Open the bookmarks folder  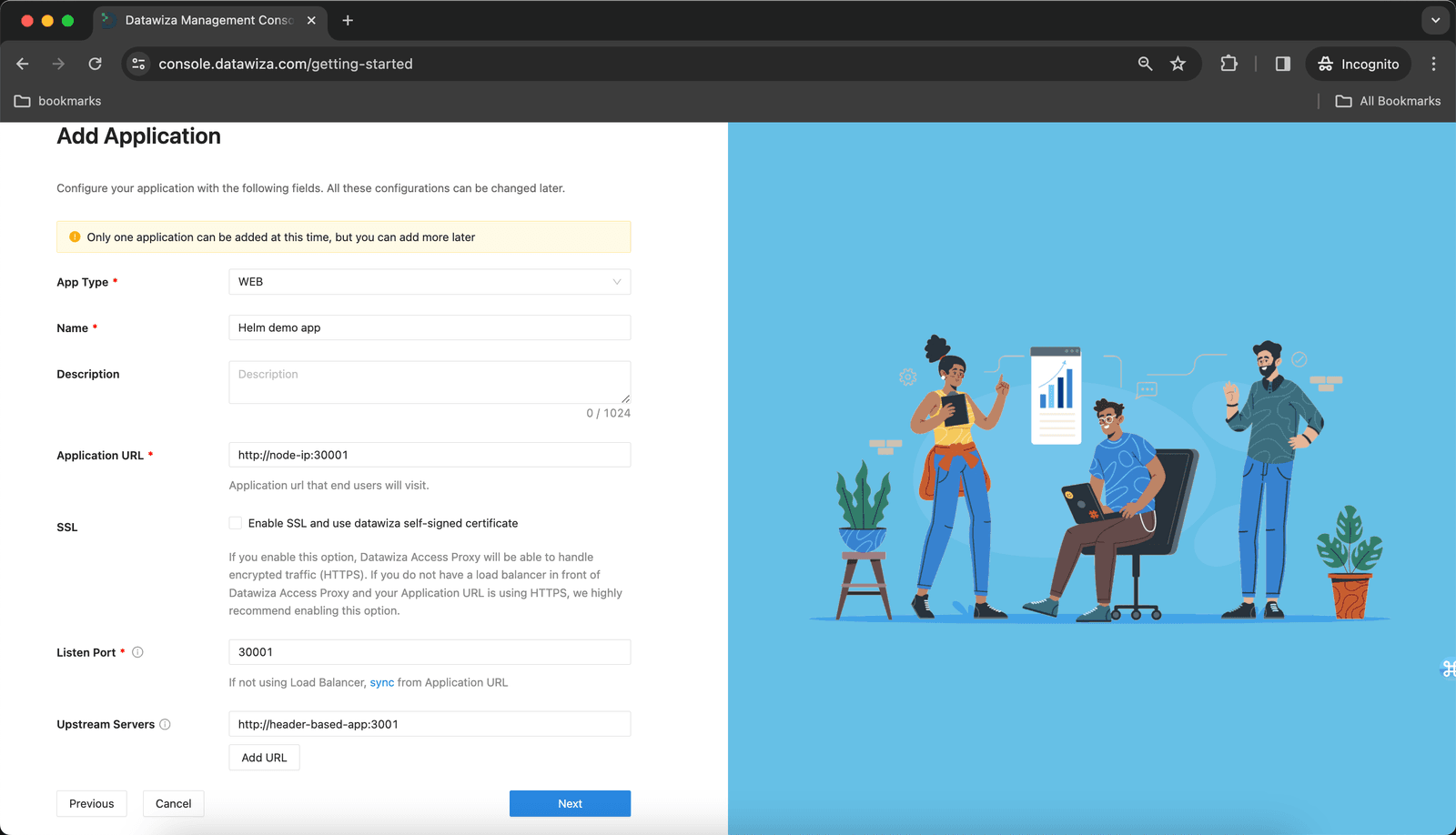(x=57, y=101)
